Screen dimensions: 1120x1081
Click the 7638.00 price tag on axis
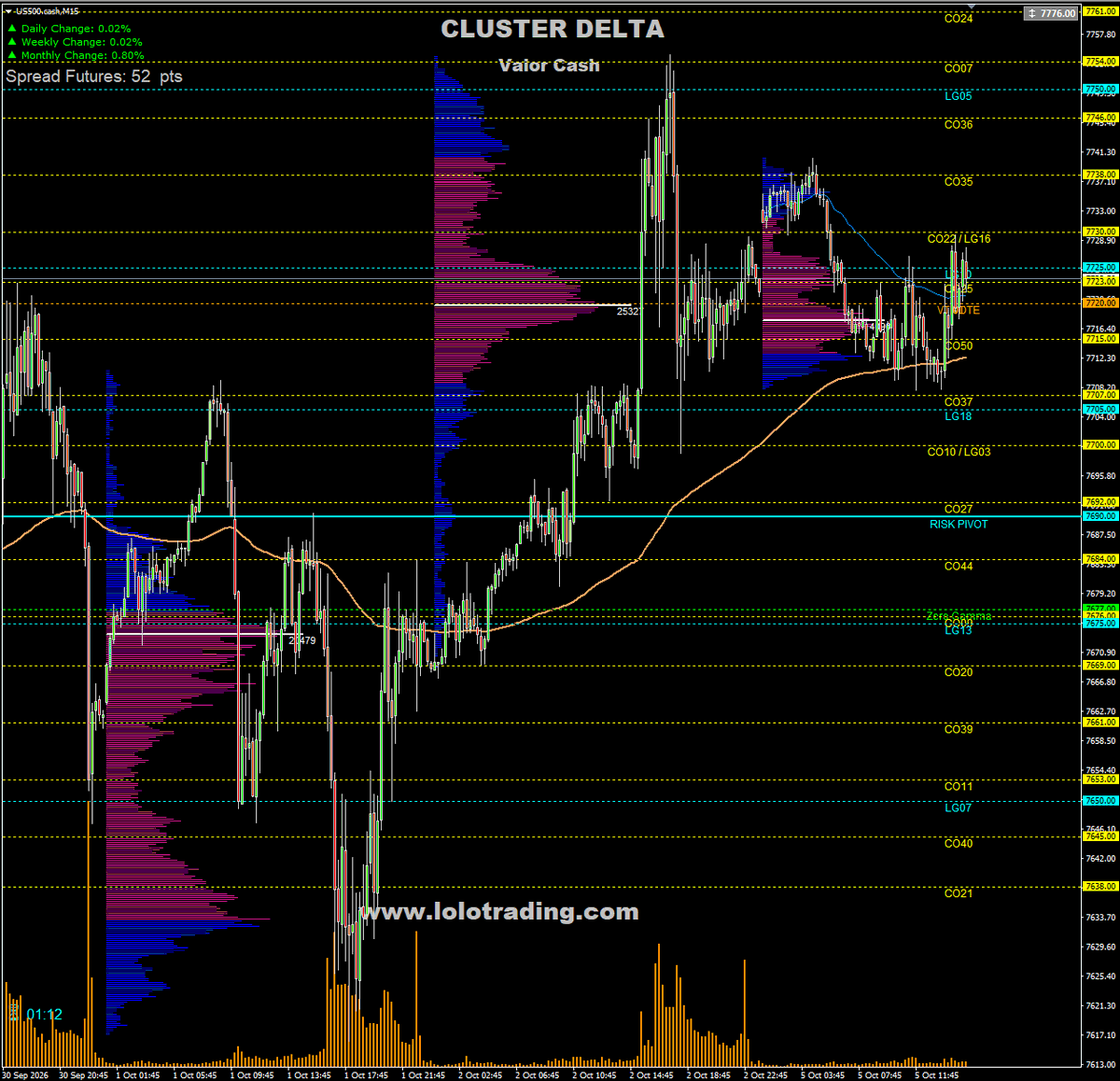point(1100,887)
